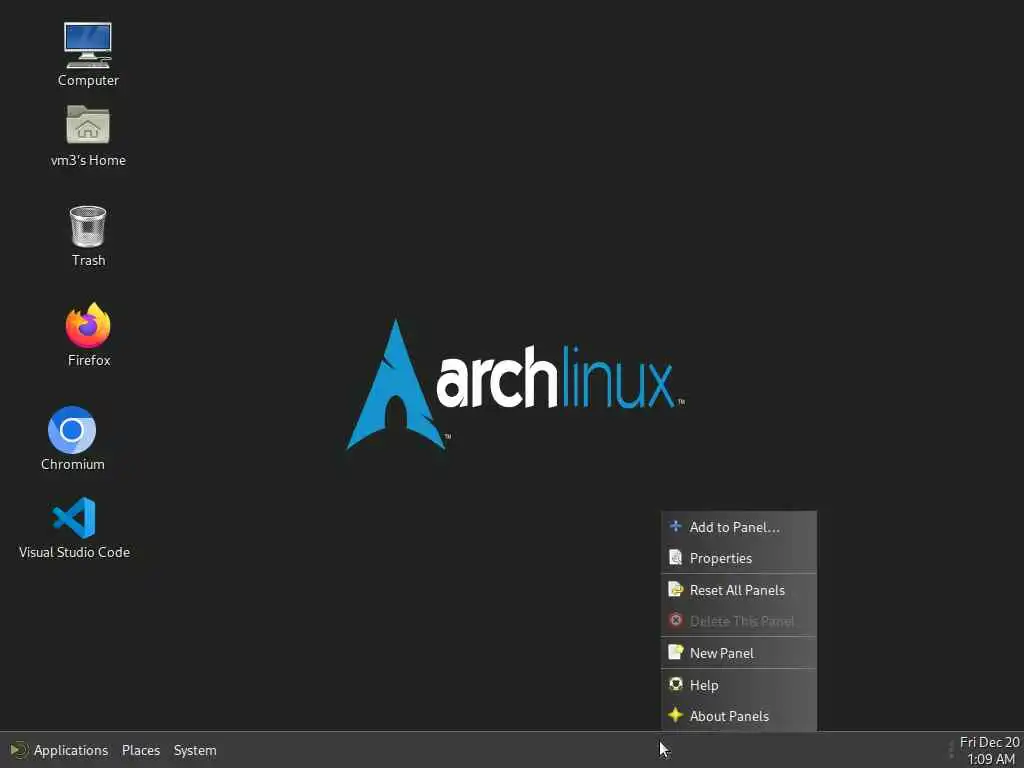Choose Properties from the panel context menu

point(739,558)
